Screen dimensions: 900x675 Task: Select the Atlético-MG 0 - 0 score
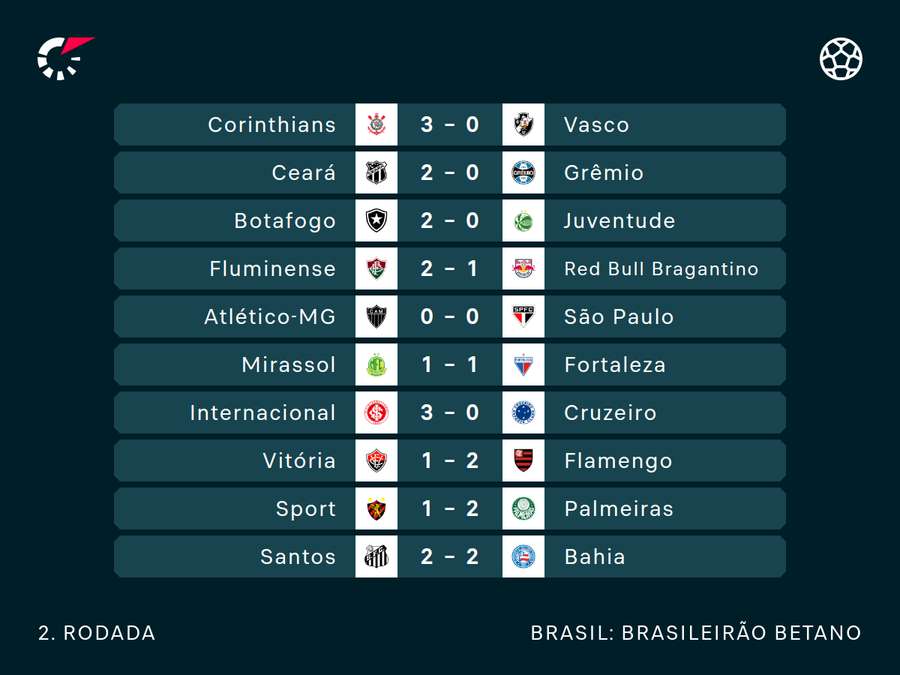click(x=450, y=317)
